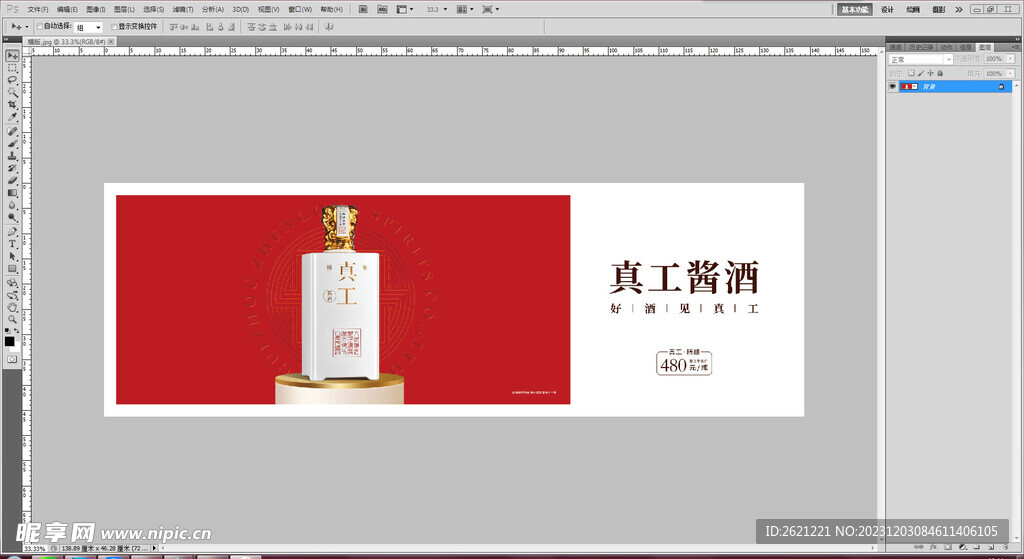Enable the 显示变换控件 checkbox
1024x559 pixels.
114,27
